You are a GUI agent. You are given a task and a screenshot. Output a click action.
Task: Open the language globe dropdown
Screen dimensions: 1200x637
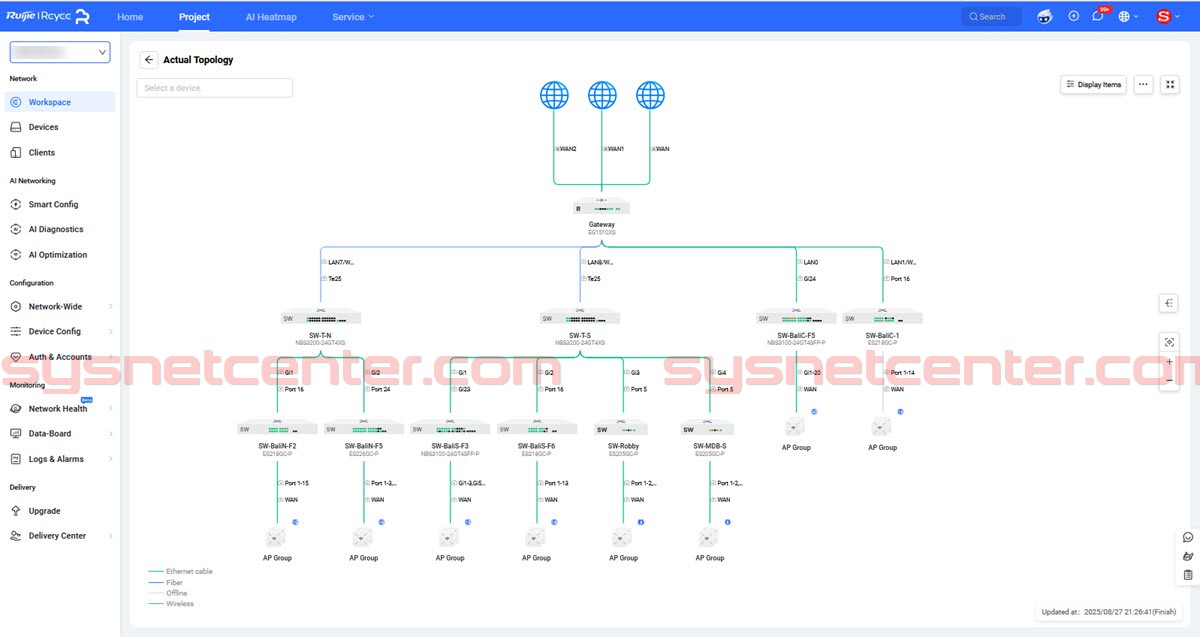[x=1128, y=17]
